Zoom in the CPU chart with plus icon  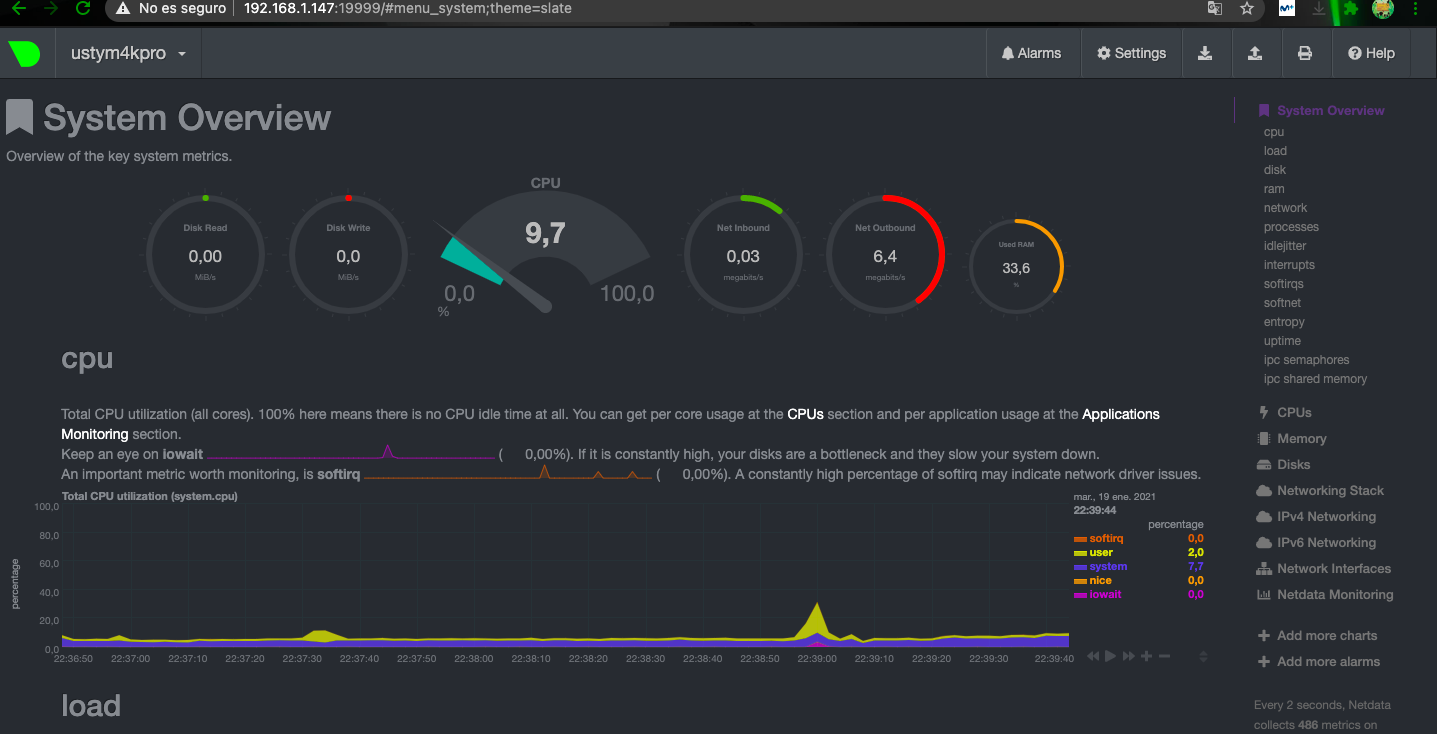pos(1146,656)
